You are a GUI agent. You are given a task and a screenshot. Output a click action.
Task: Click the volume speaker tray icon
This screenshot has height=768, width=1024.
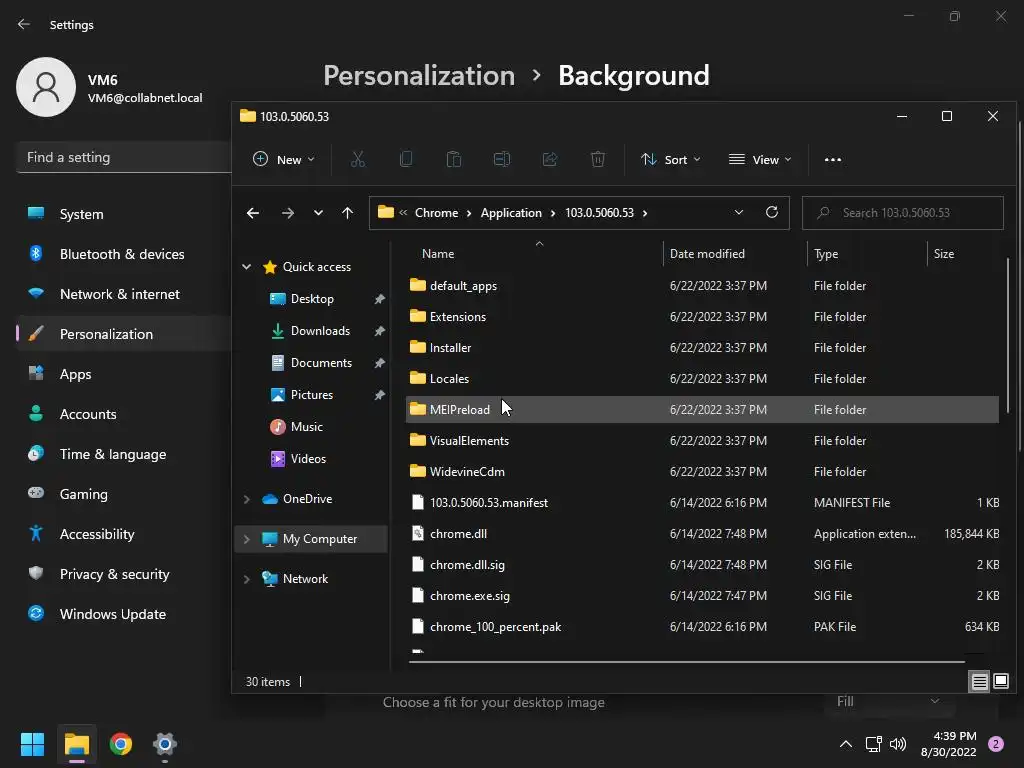click(x=898, y=744)
